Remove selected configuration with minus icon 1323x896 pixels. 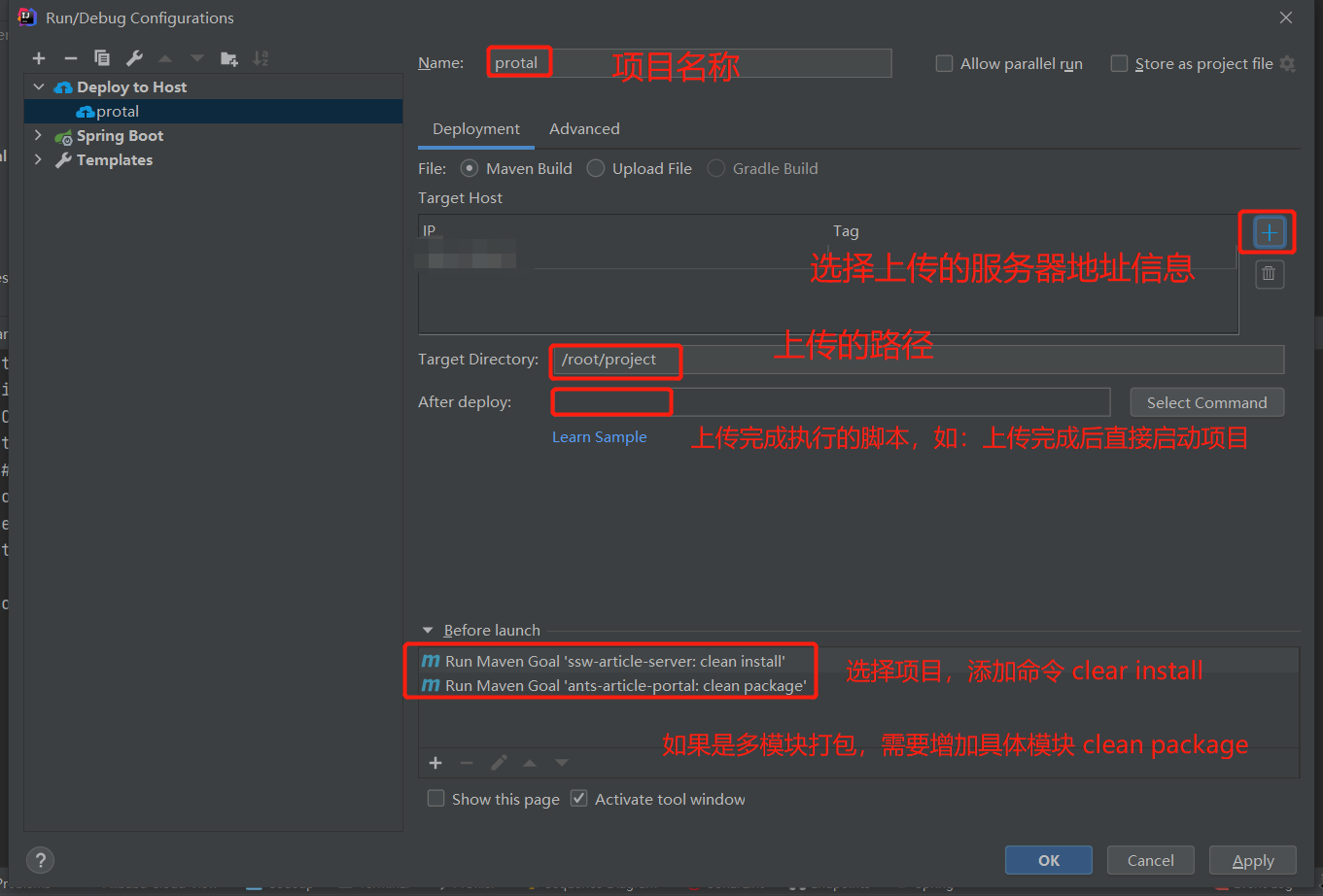point(70,58)
